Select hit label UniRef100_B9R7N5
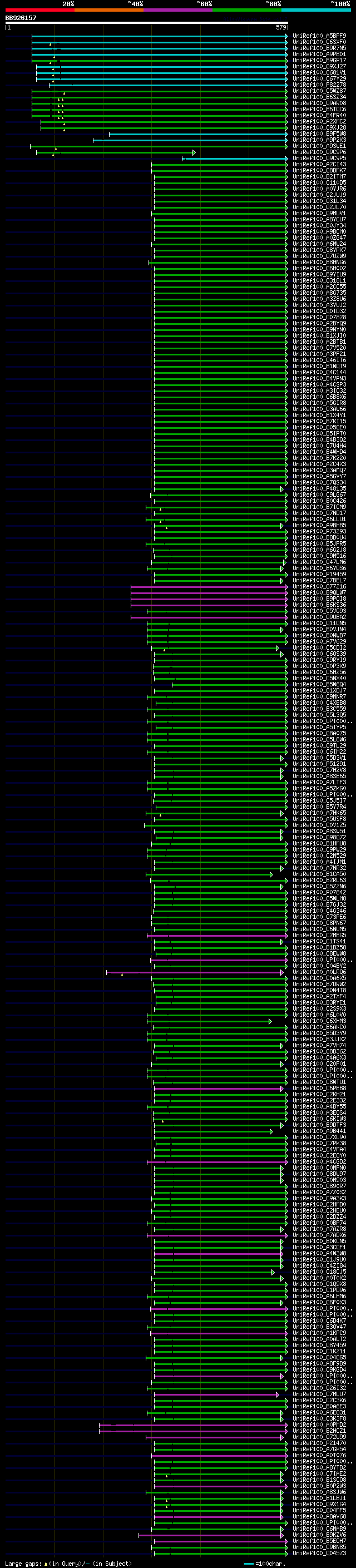This screenshot has height=1568, width=356. tap(319, 48)
